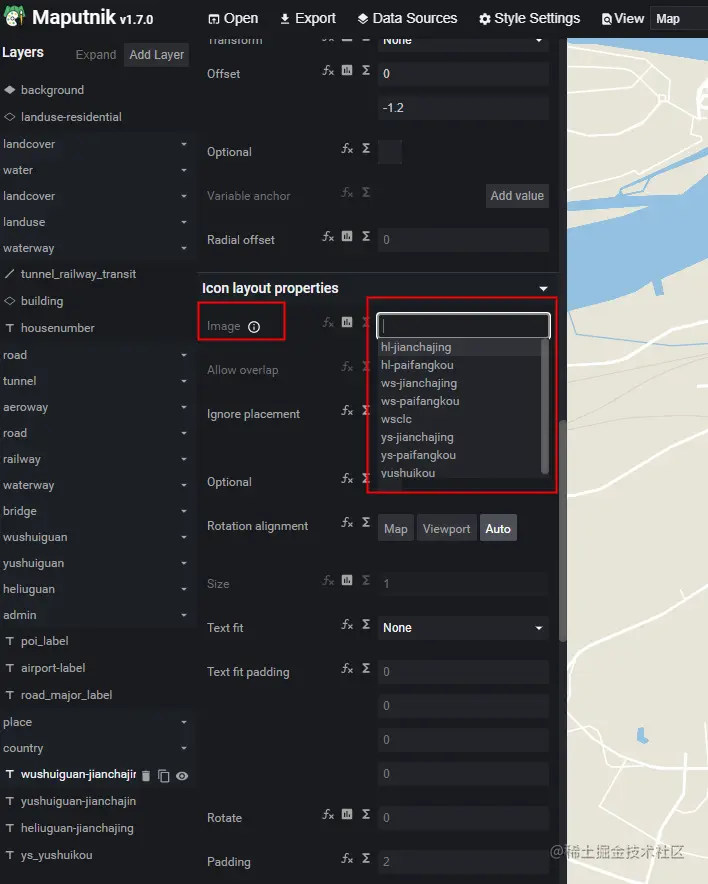Viewport: 708px width, 884px height.
Task: Open the Map view mode dropdown
Action: pos(678,19)
